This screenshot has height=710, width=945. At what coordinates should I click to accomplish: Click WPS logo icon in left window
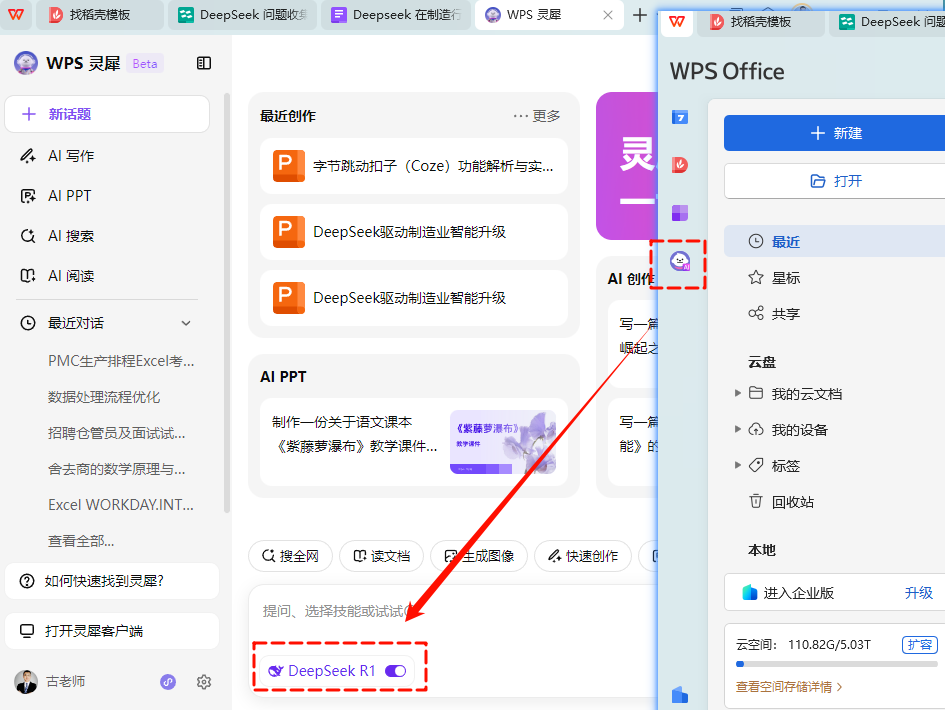coord(16,14)
